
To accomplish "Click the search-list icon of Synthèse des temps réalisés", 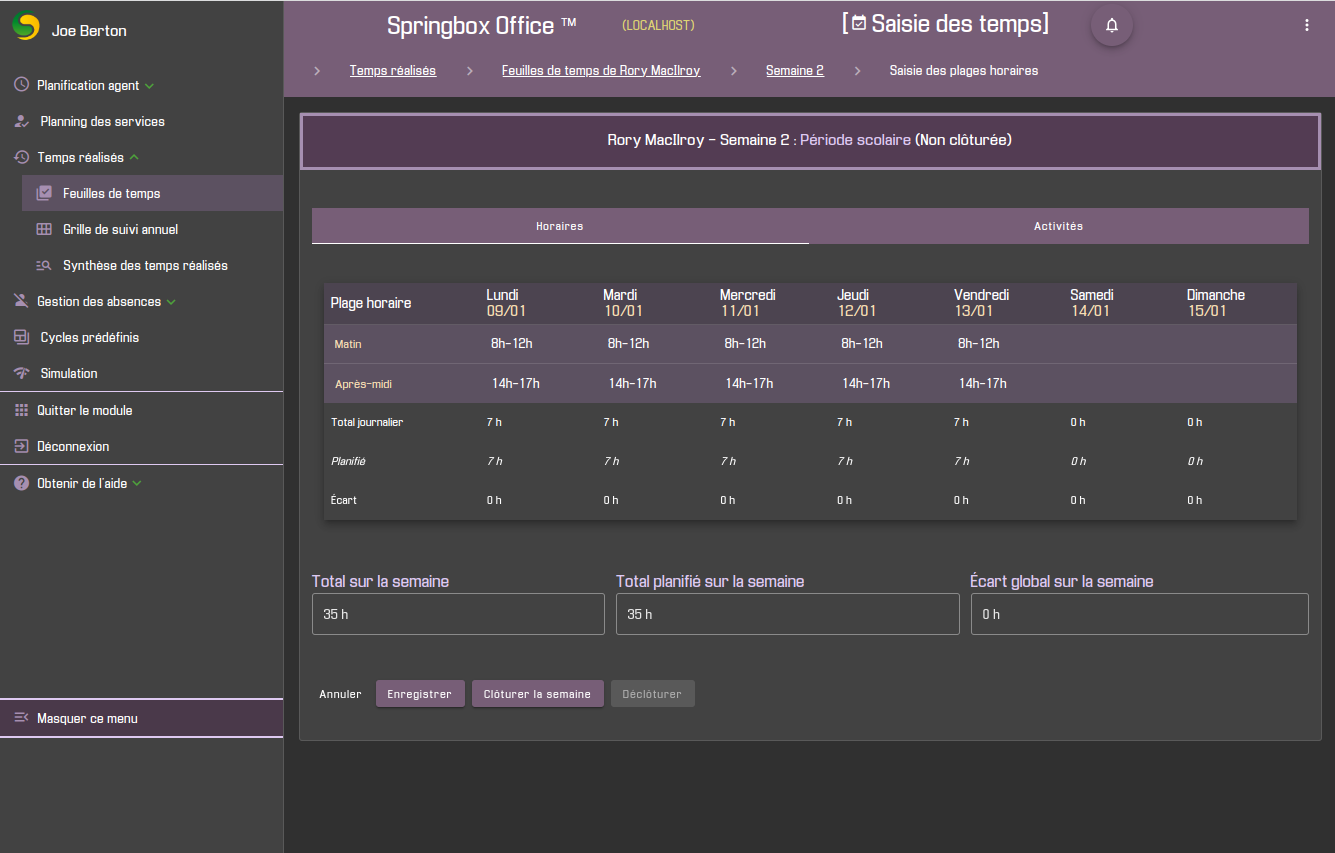I will tap(44, 265).
